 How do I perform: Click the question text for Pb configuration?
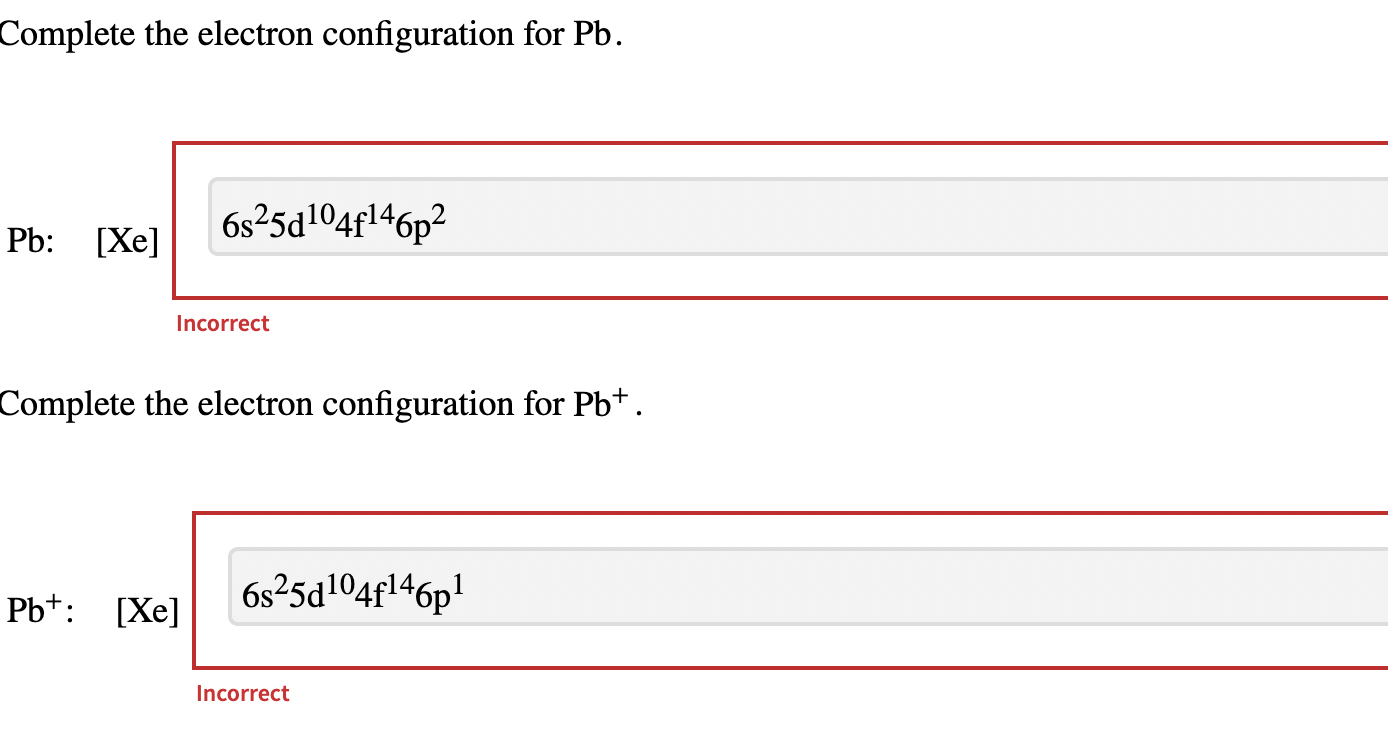click(x=300, y=33)
